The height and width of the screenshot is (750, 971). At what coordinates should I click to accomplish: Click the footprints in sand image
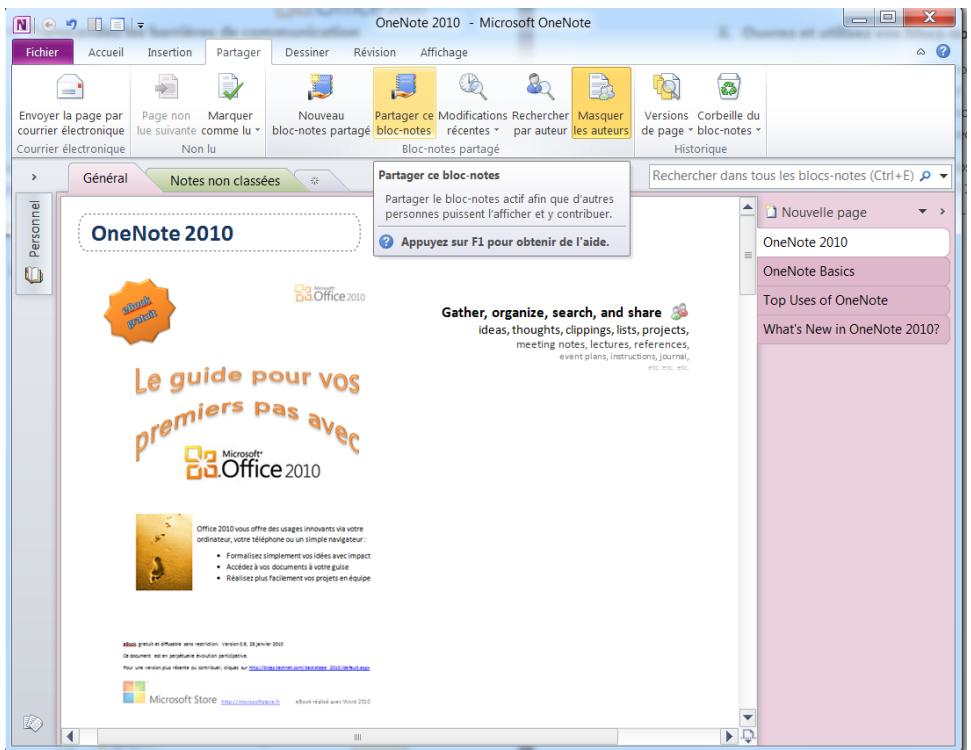(164, 552)
